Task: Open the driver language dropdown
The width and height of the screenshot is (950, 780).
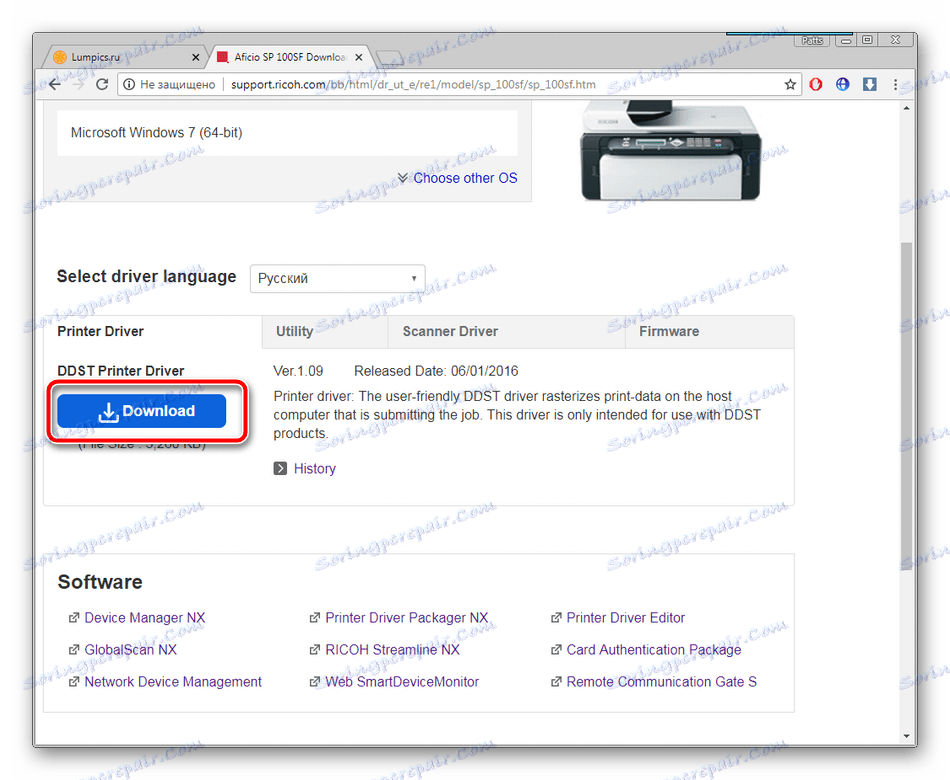Action: (337, 278)
